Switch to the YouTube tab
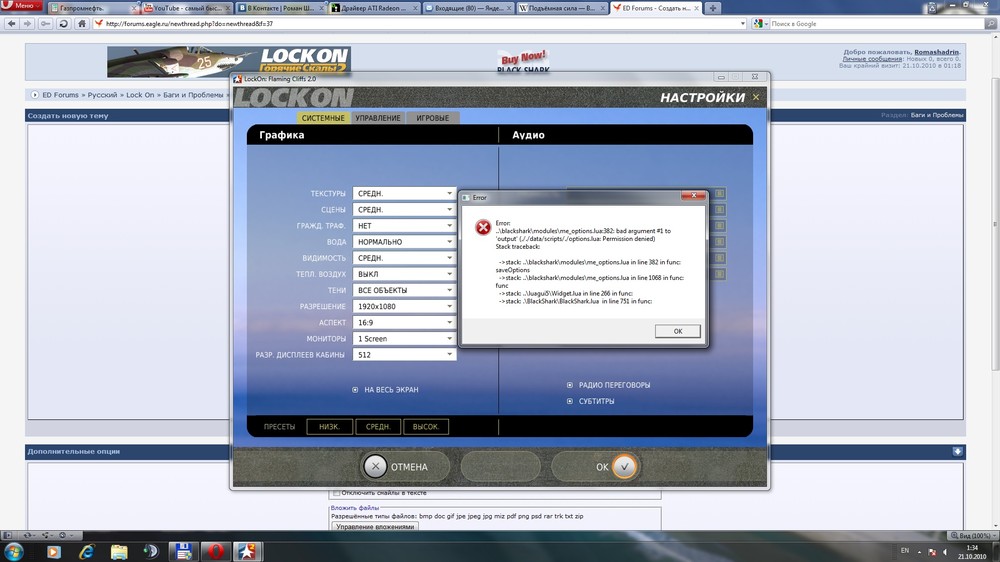Image resolution: width=1000 pixels, height=562 pixels. coord(188,8)
